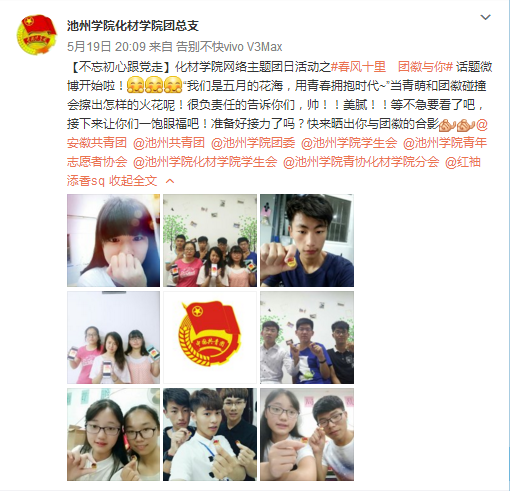Open the poster's League badge avatar
Screen dimensions: 510x491
(x=36, y=34)
